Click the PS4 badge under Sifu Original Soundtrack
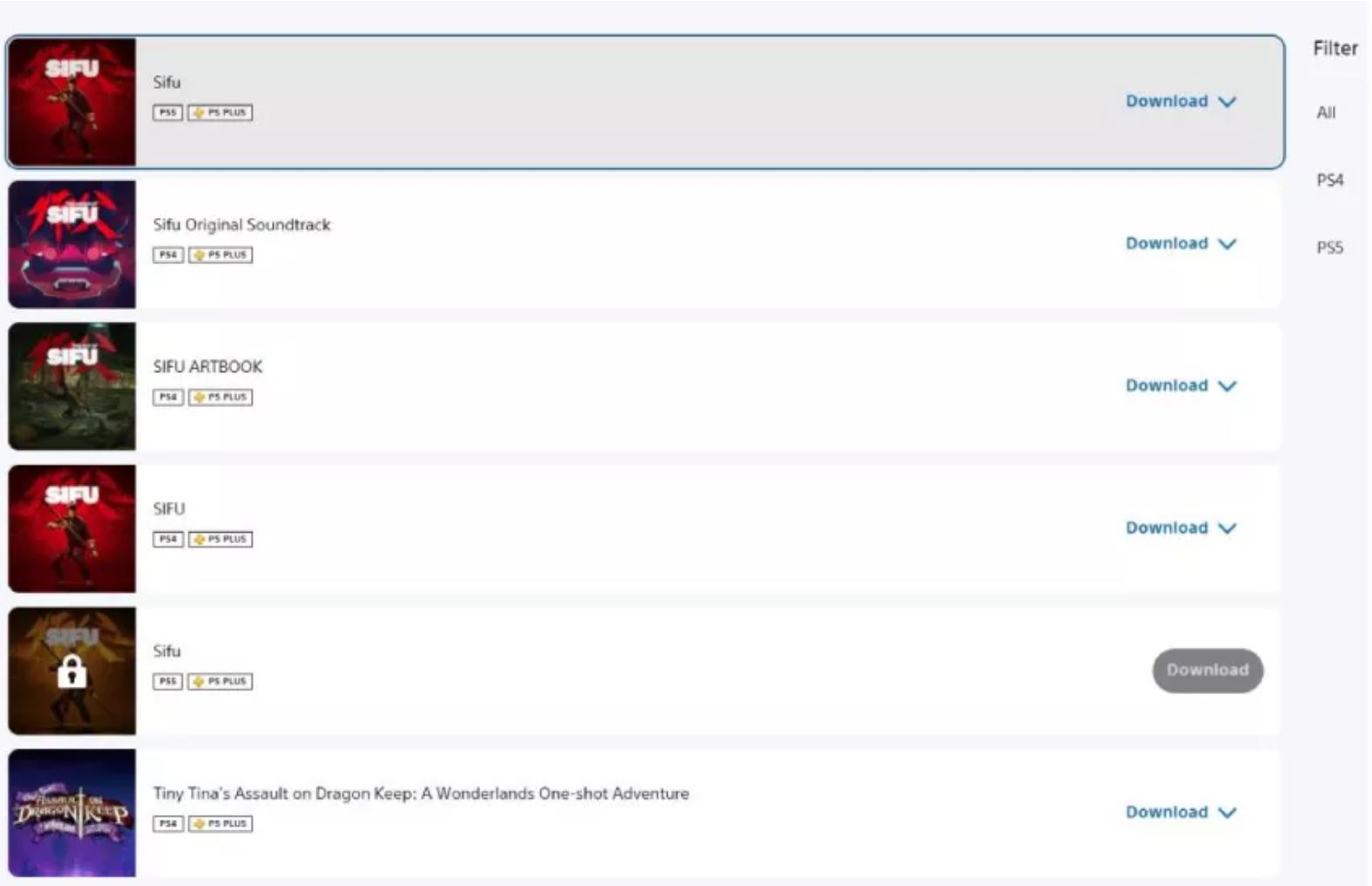1372x886 pixels. (168, 255)
